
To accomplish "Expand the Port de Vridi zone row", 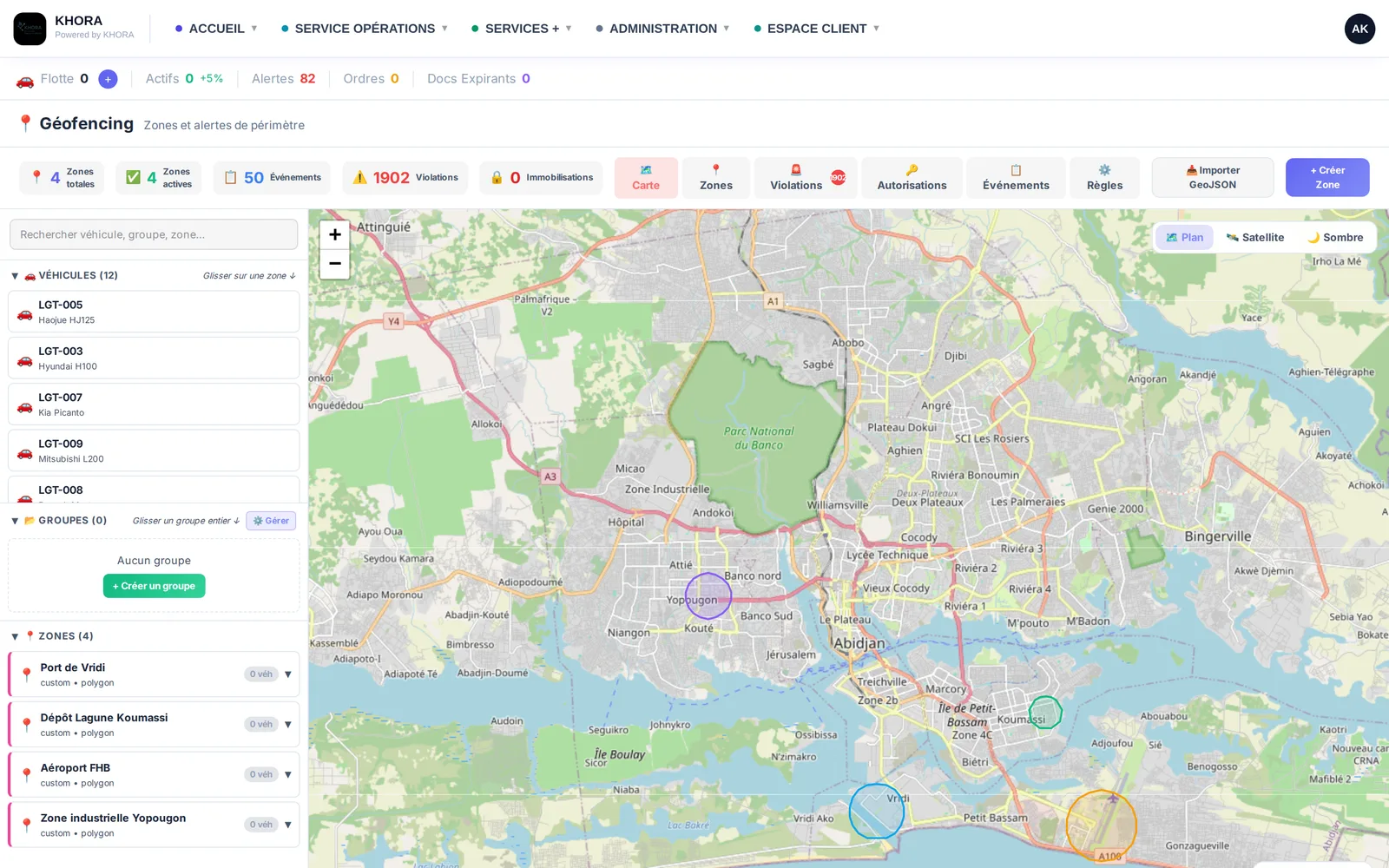I will [x=288, y=674].
